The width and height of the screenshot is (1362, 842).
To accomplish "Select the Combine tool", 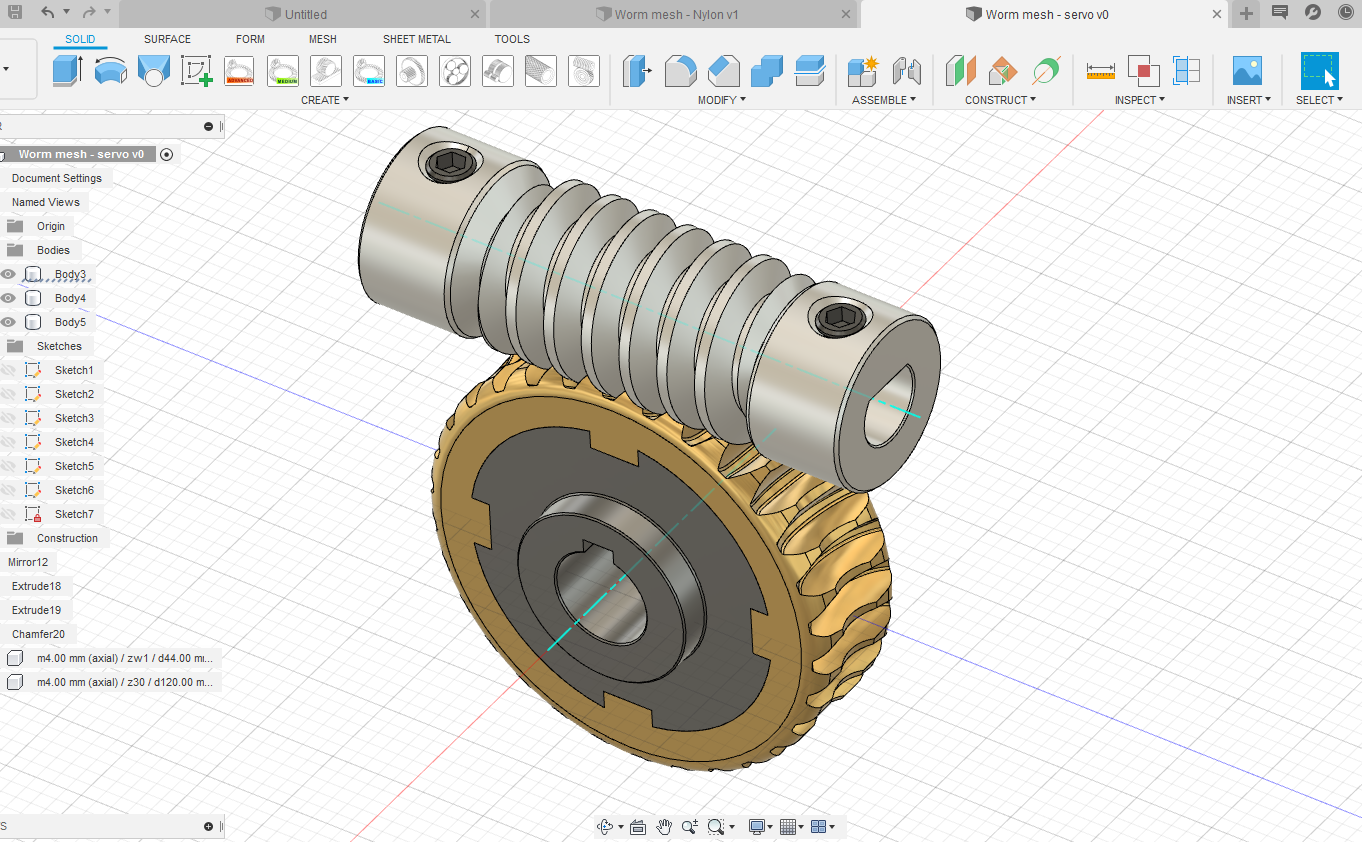I will tap(767, 71).
